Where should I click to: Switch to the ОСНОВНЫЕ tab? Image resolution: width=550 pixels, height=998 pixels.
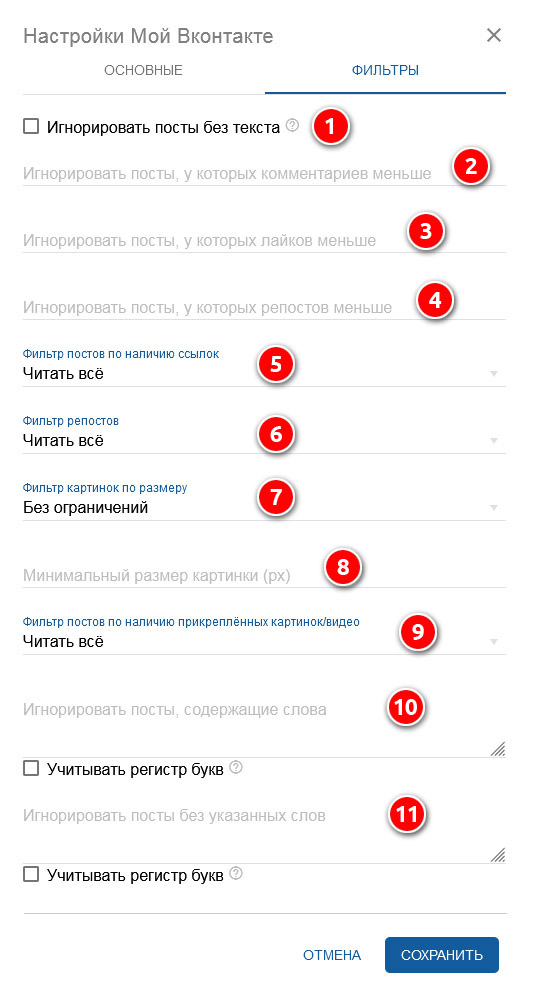click(x=144, y=70)
